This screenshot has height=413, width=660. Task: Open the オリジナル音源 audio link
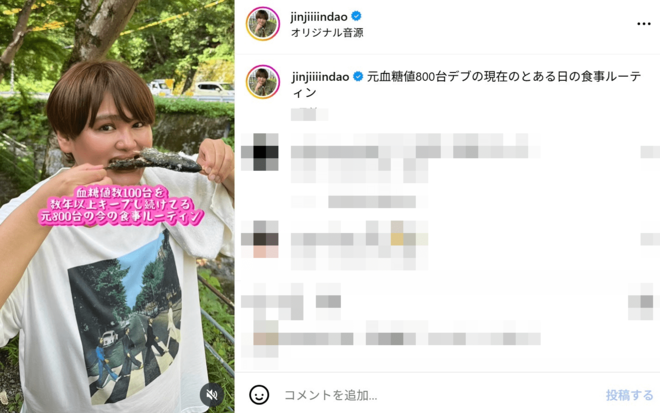[327, 33]
